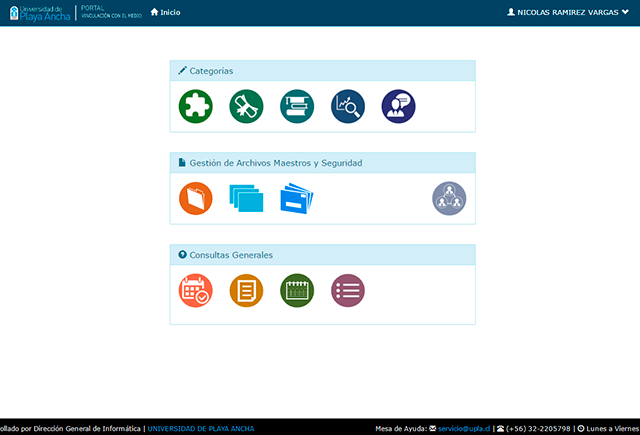Open the orange folder icon
Viewport: 640px width, 435px height.
(x=196, y=199)
